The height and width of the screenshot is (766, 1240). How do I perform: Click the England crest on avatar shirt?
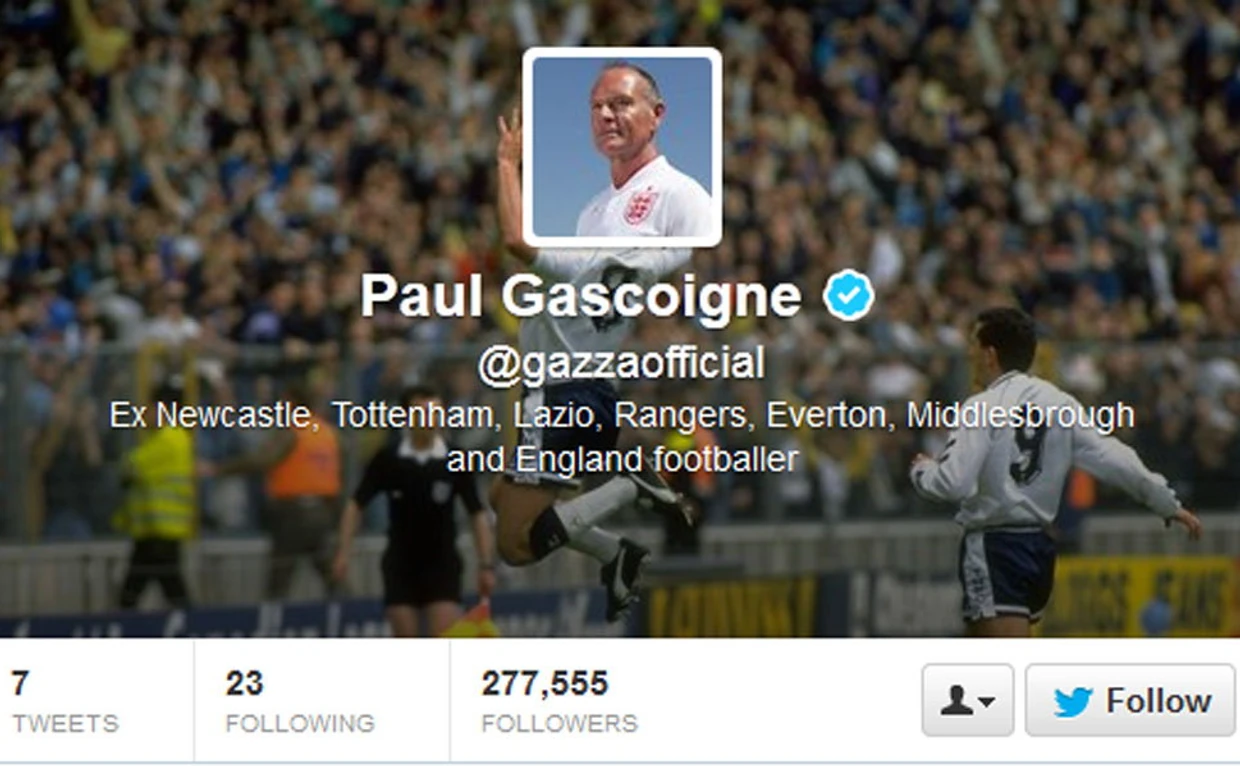640,204
